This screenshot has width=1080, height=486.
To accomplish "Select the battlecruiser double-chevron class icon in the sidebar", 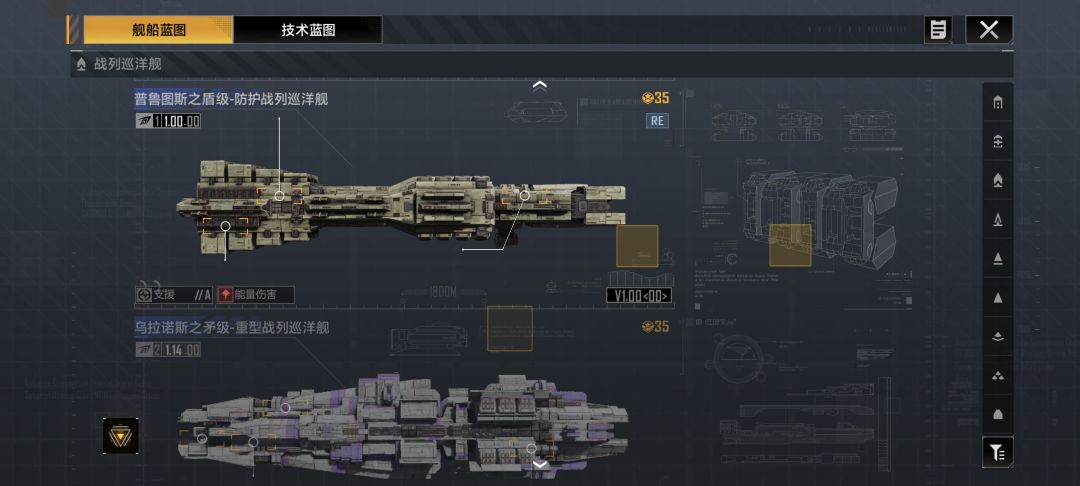I will click(997, 180).
